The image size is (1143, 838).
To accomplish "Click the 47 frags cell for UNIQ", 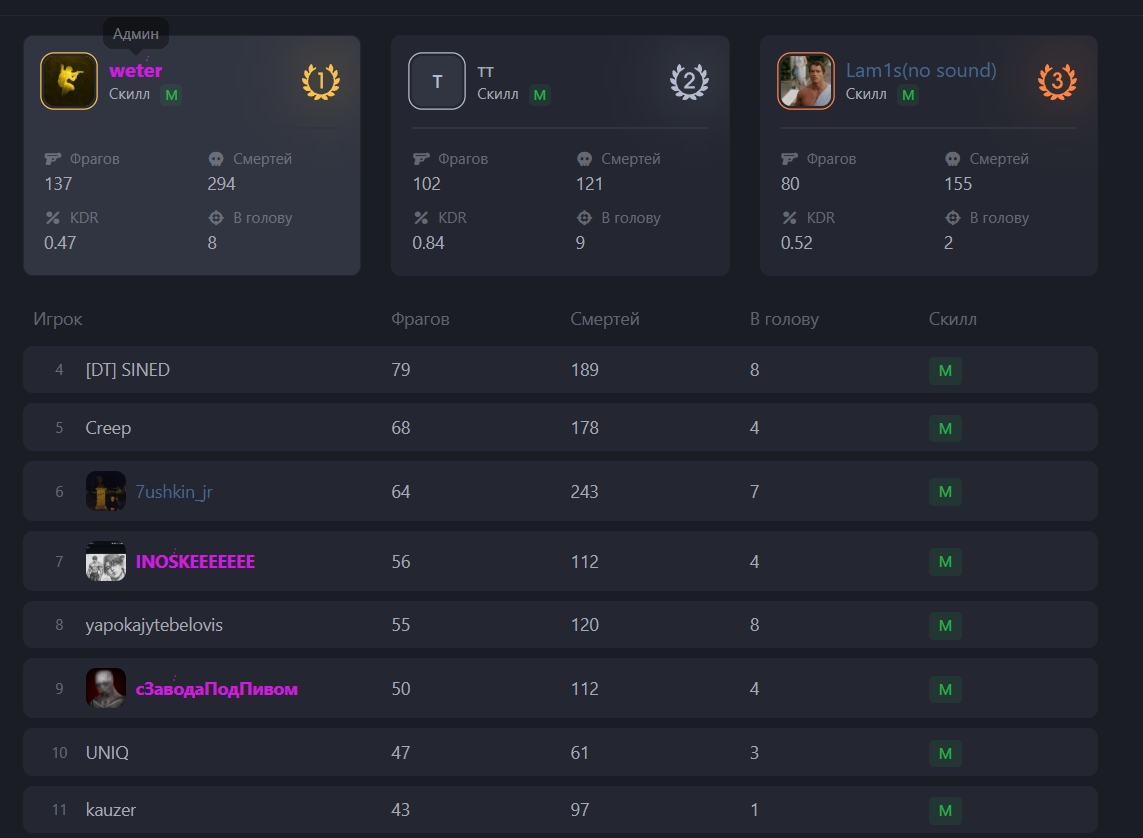I will 401,753.
